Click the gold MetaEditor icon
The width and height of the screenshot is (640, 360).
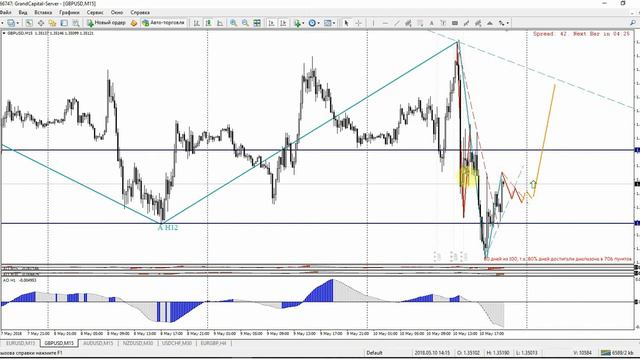pos(133,23)
